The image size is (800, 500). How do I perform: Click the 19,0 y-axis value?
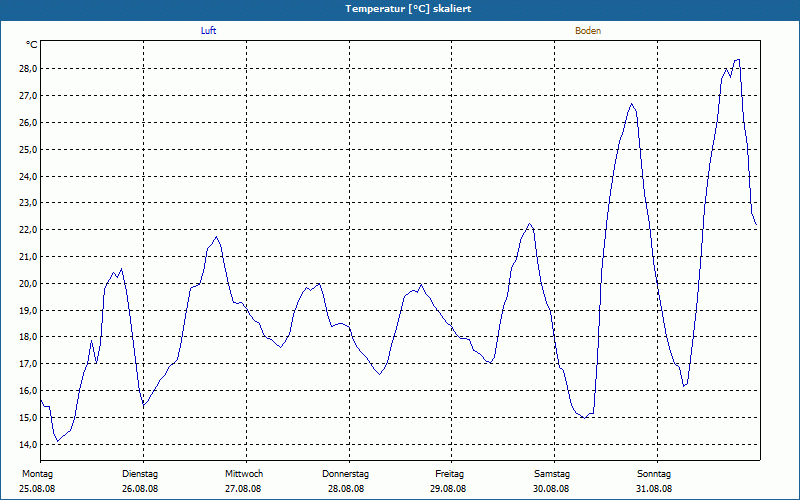coord(29,311)
